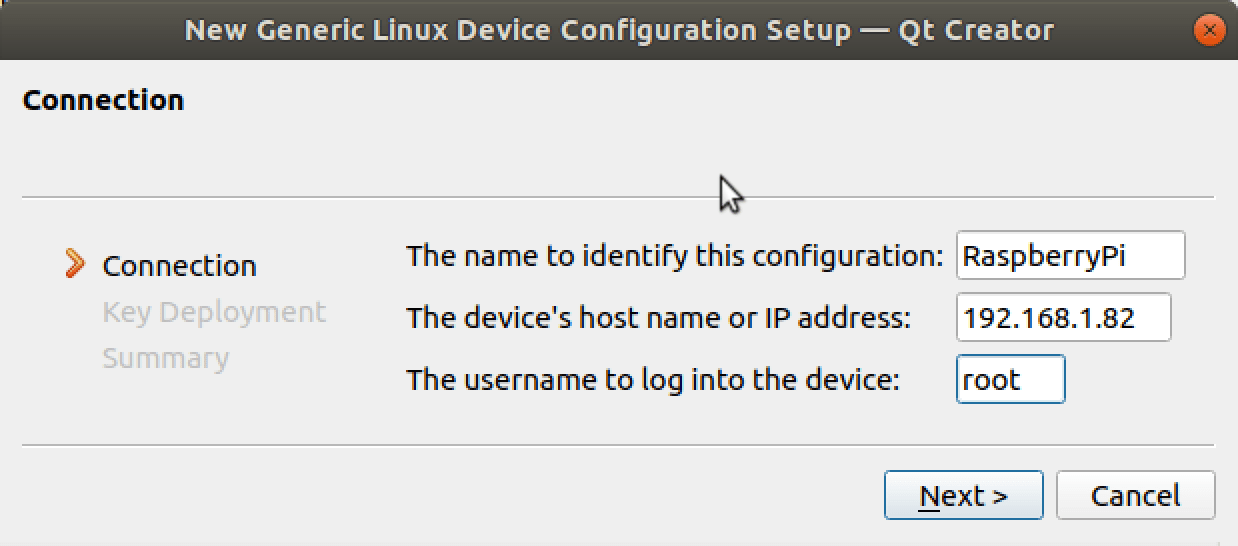Close the dialog with the orange X button
1238x546 pixels.
(x=1210, y=30)
